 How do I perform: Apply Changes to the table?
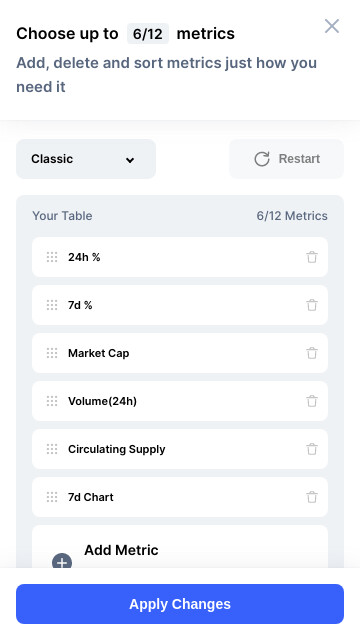click(180, 604)
